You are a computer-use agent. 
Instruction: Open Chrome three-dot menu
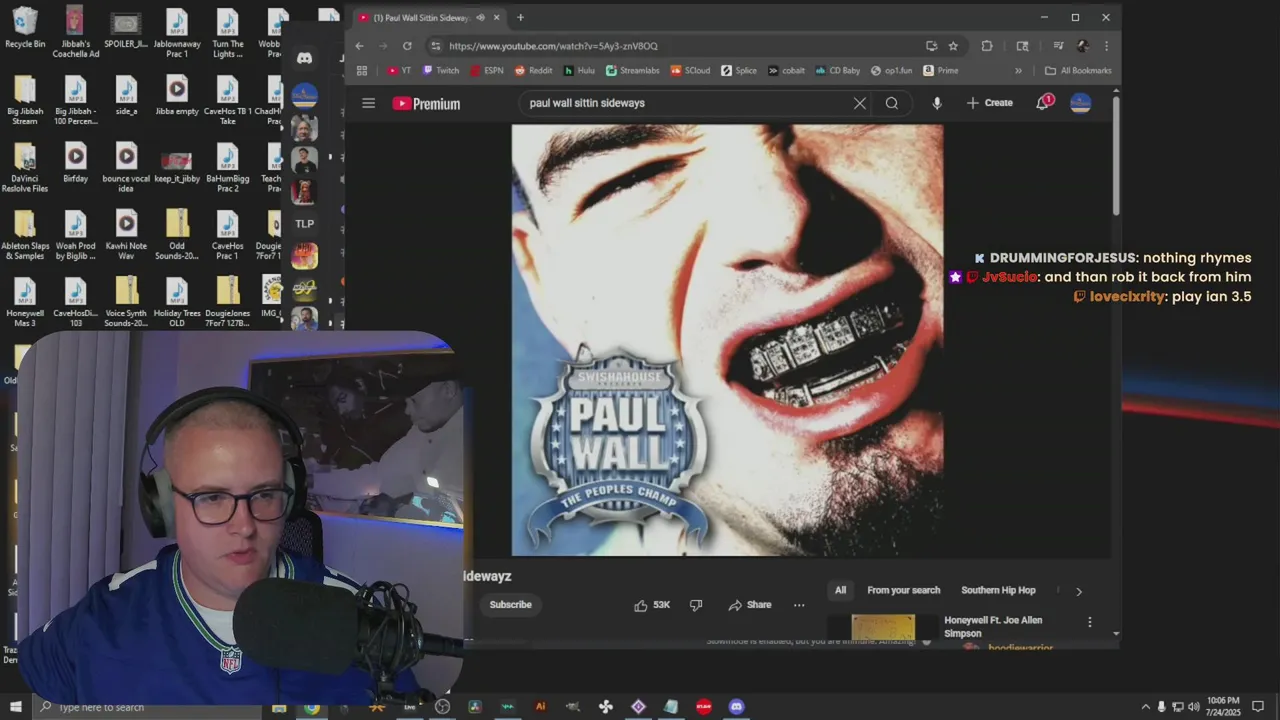click(x=1106, y=46)
